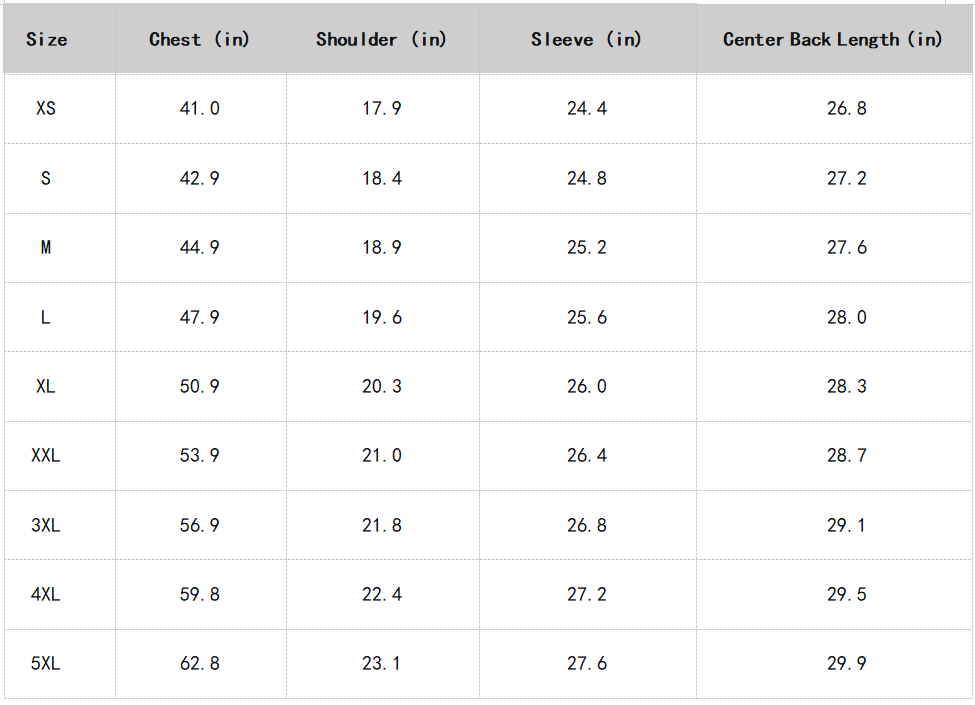Click the Size column header
Viewport: 975px width, 705px height.
(x=47, y=40)
